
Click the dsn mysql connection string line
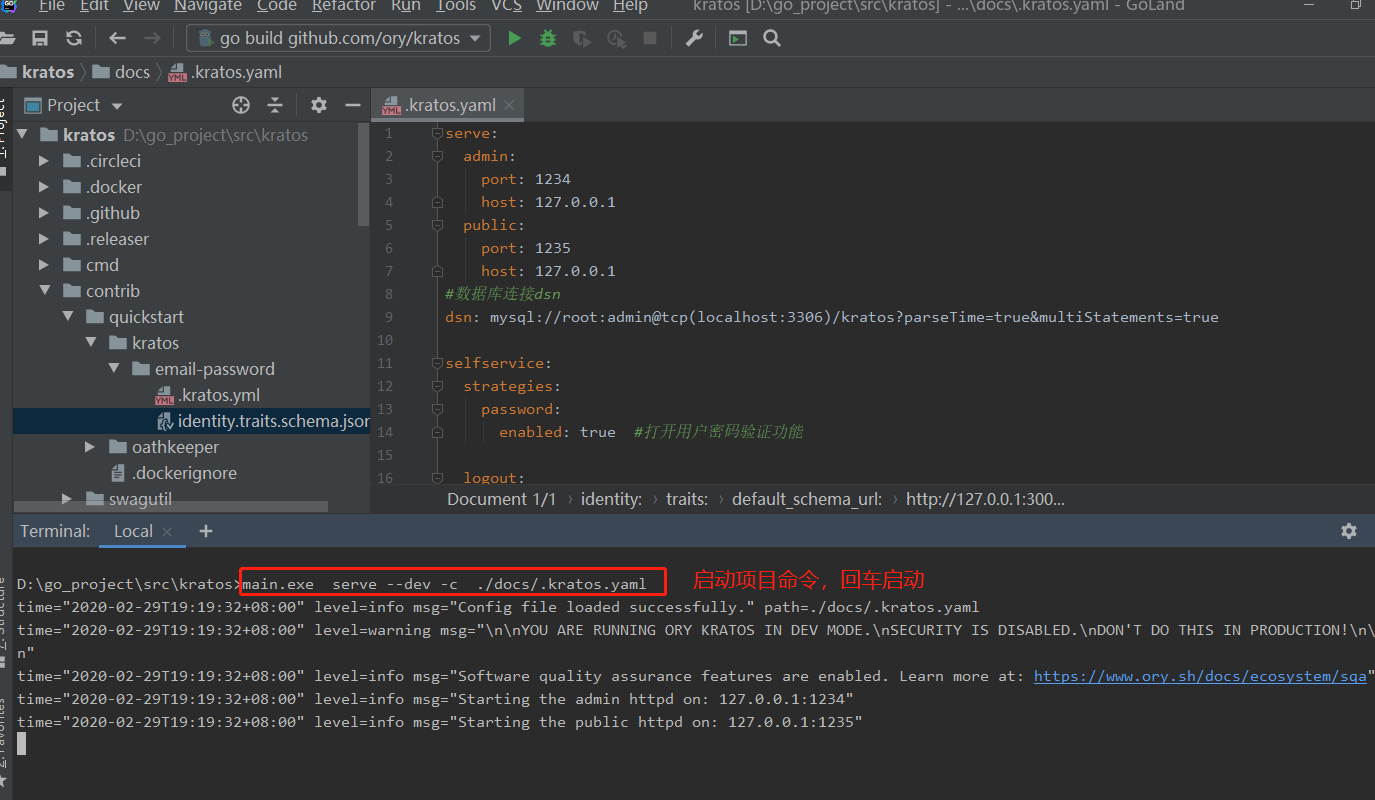click(832, 317)
